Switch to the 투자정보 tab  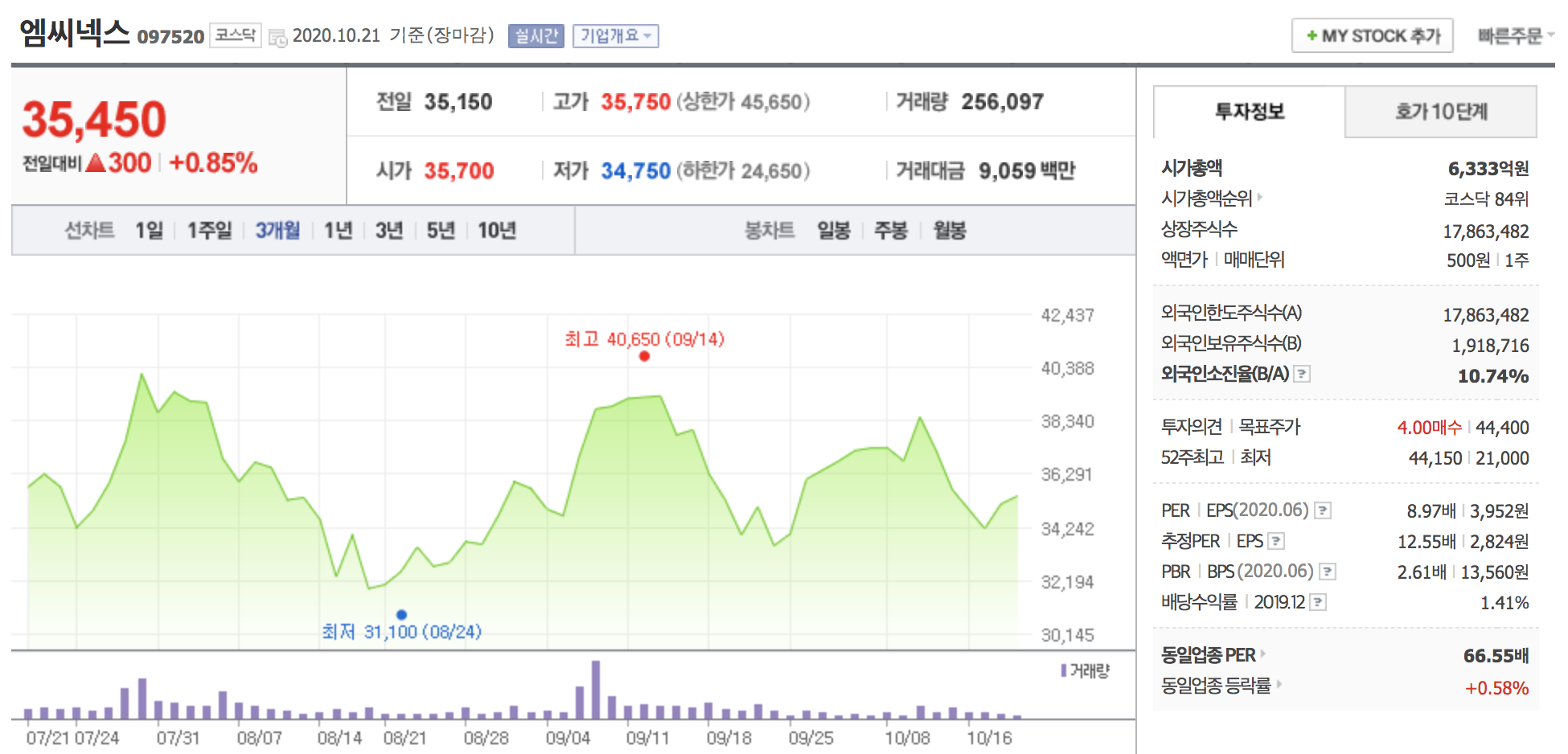[x=1250, y=112]
